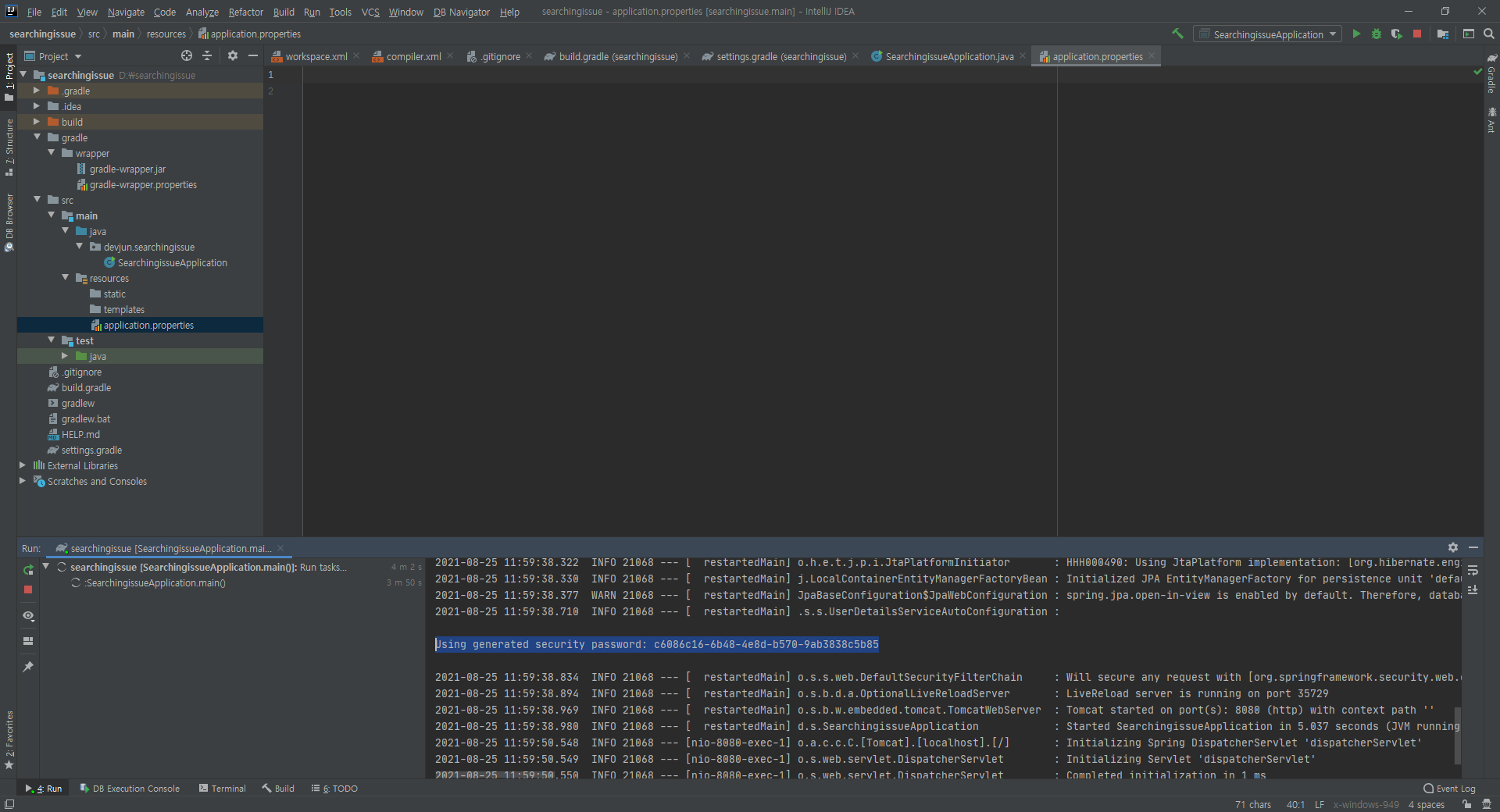Pin the Run tab
1500x812 pixels.
pos(28,666)
